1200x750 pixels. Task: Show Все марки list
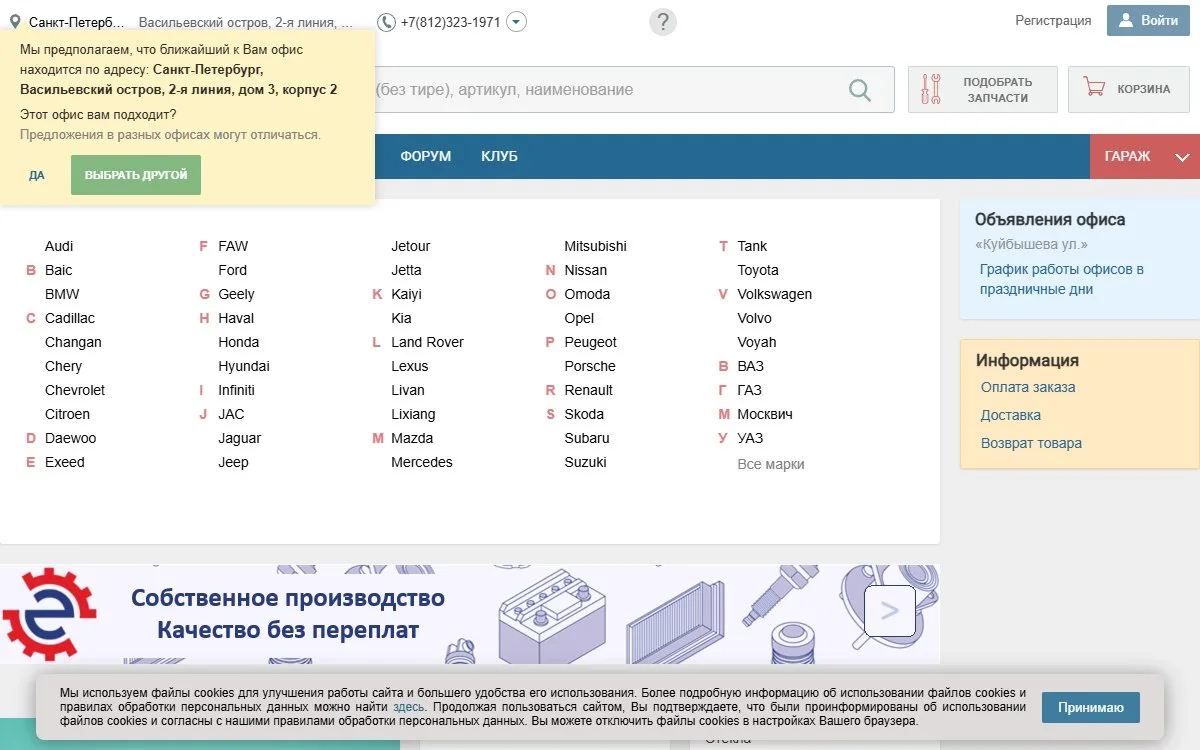coord(771,464)
